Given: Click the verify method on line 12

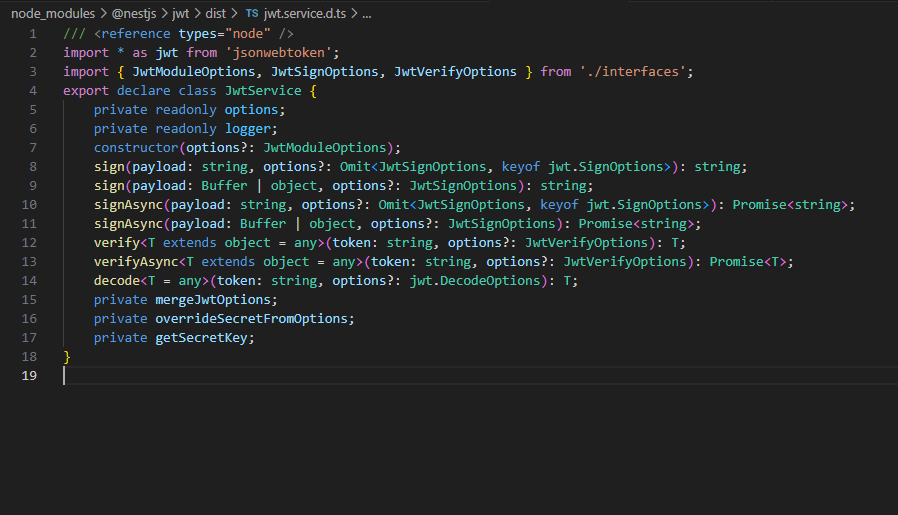Looking at the screenshot, I should click(117, 243).
